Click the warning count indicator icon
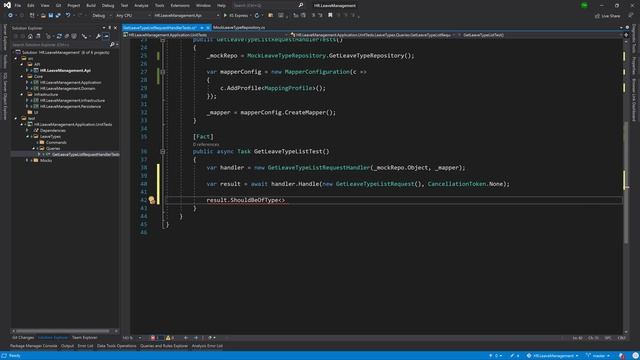Viewport: 640px width, 360px height. click(x=169, y=338)
